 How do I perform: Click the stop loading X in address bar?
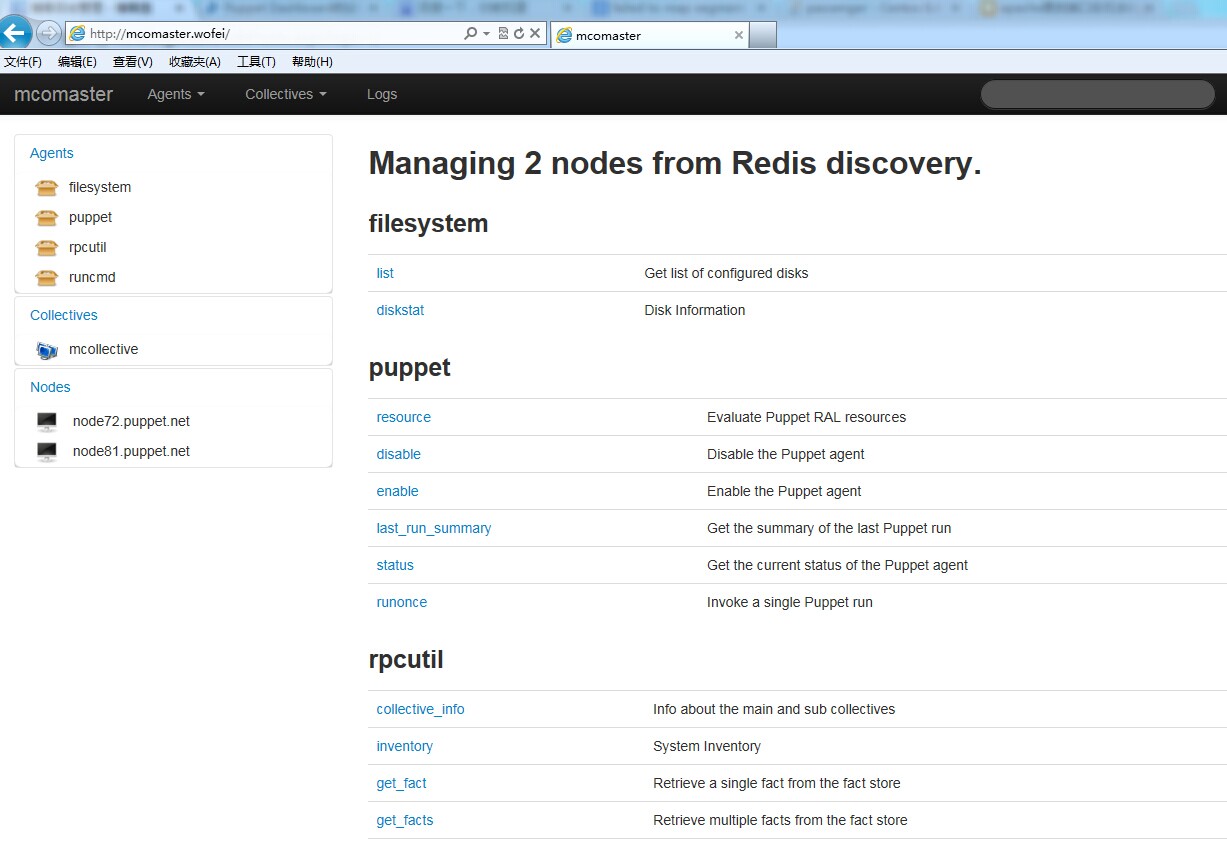(x=535, y=33)
